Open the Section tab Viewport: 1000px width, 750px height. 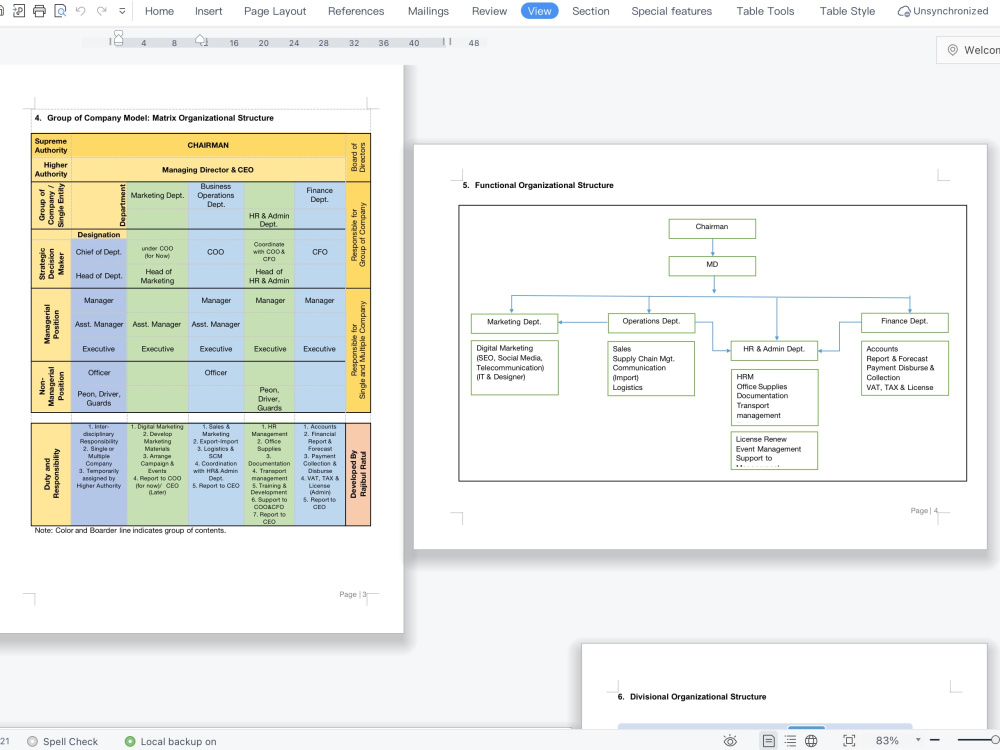point(591,11)
